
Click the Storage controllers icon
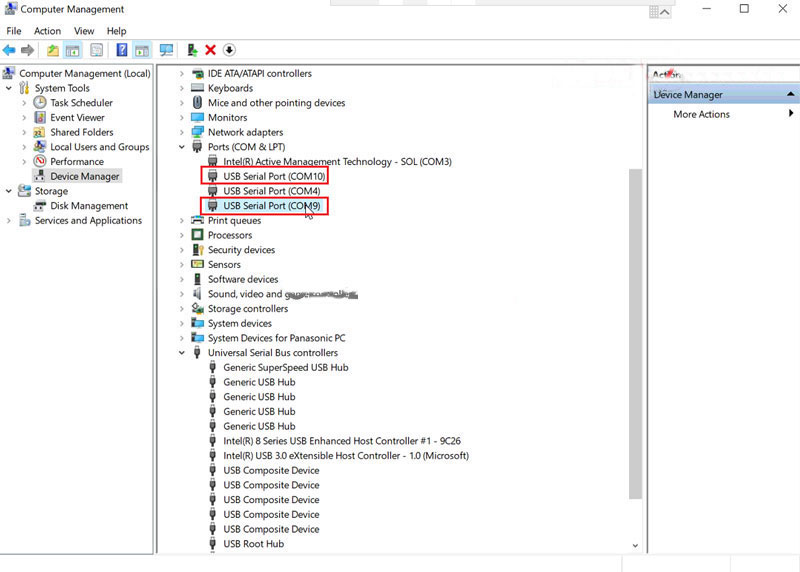point(197,308)
